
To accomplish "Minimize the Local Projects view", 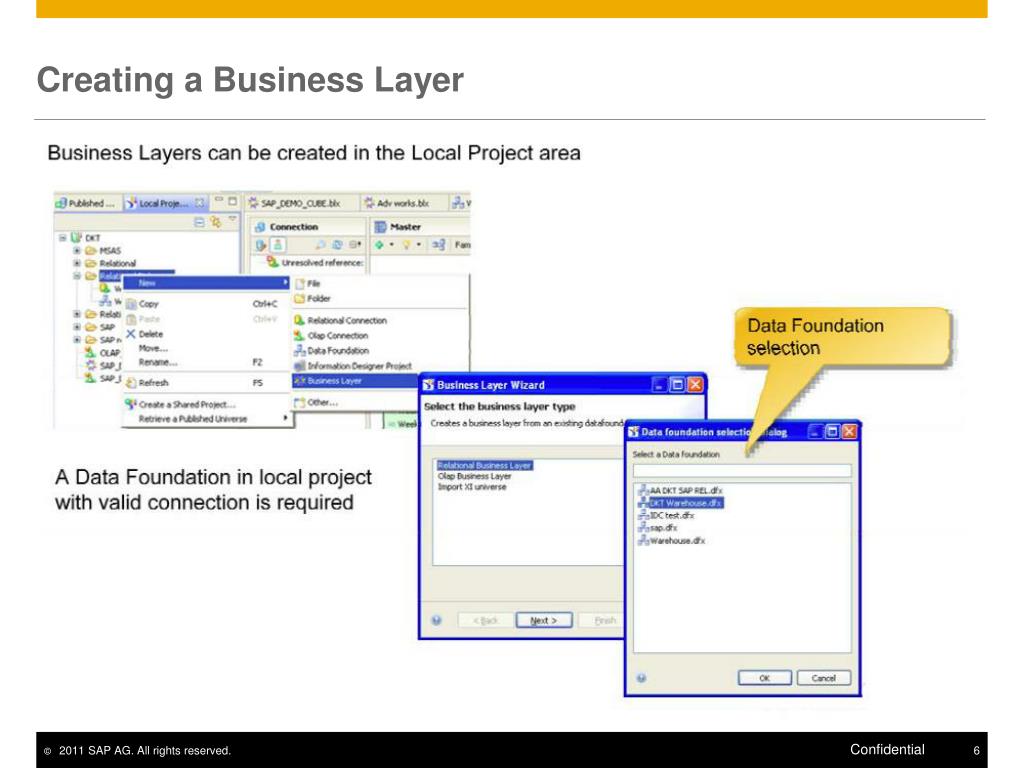I will [219, 200].
